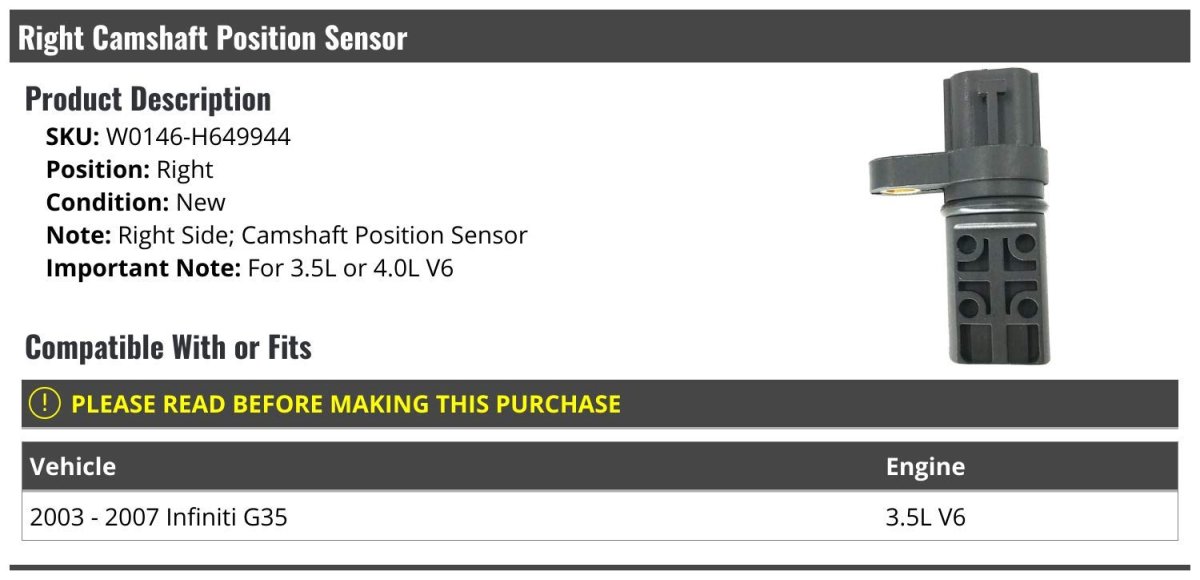Select the Engine column header
The width and height of the screenshot is (1200, 580).
[x=925, y=466]
